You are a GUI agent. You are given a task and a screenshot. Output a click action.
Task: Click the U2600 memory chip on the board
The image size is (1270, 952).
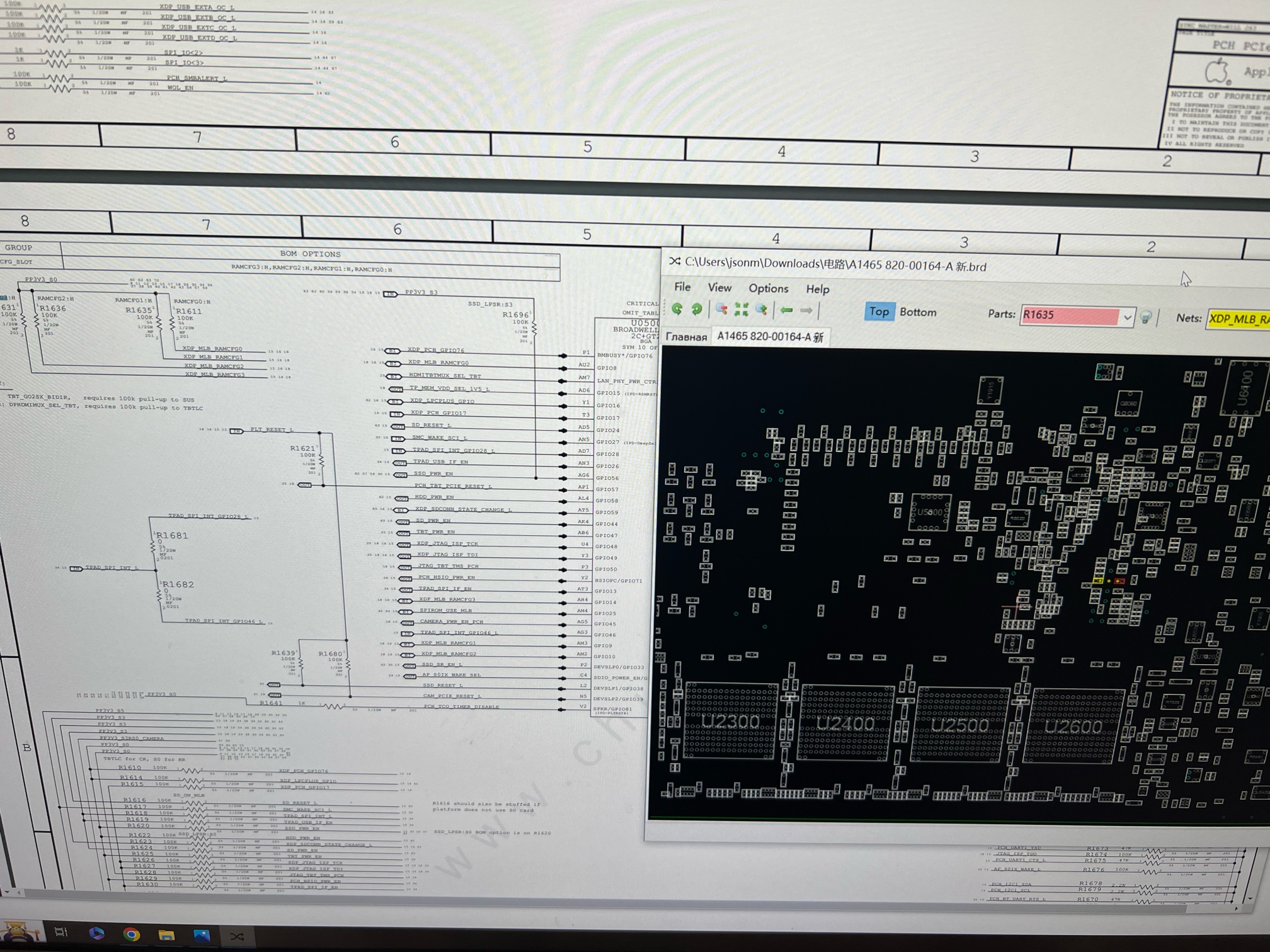(x=1074, y=727)
